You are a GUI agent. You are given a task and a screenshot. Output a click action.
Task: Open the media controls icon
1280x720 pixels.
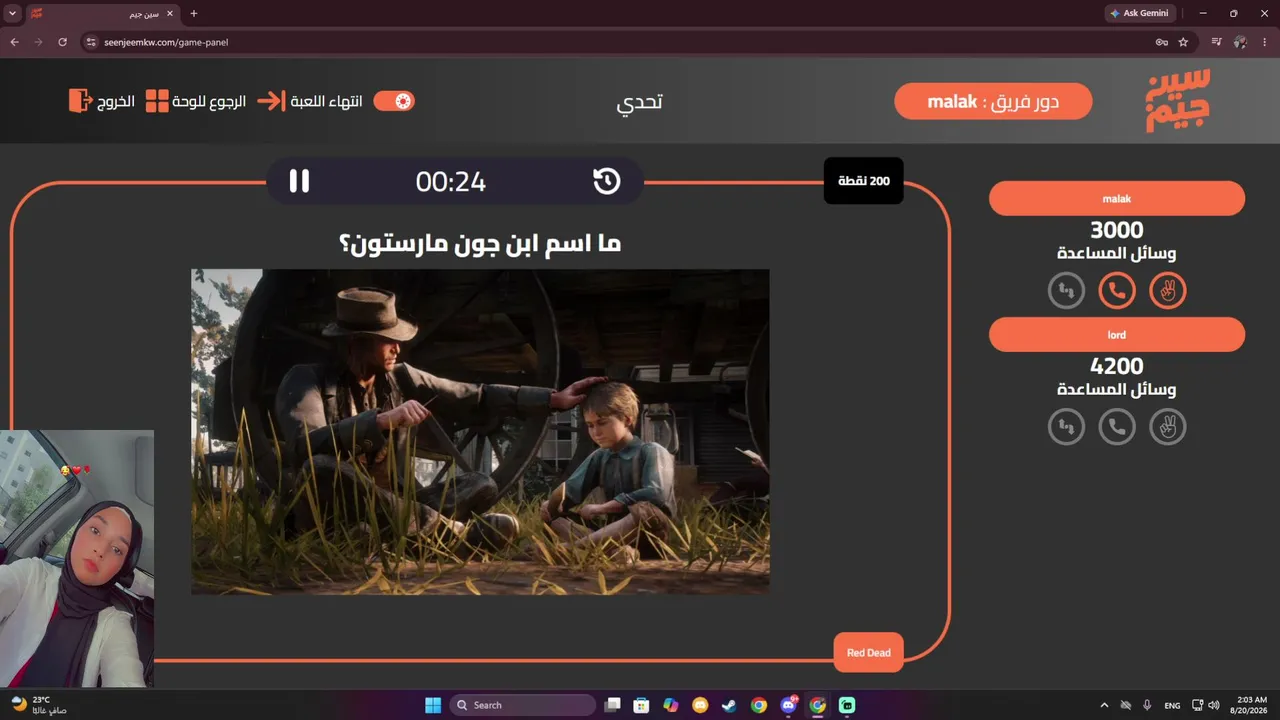1216,42
